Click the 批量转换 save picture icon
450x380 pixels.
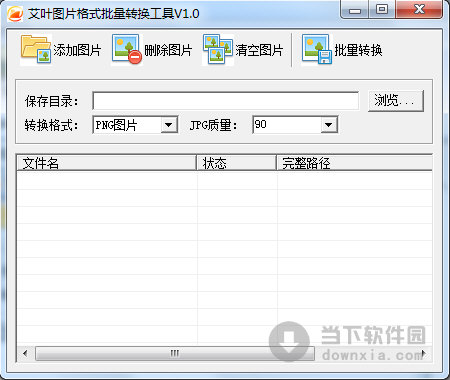click(317, 50)
